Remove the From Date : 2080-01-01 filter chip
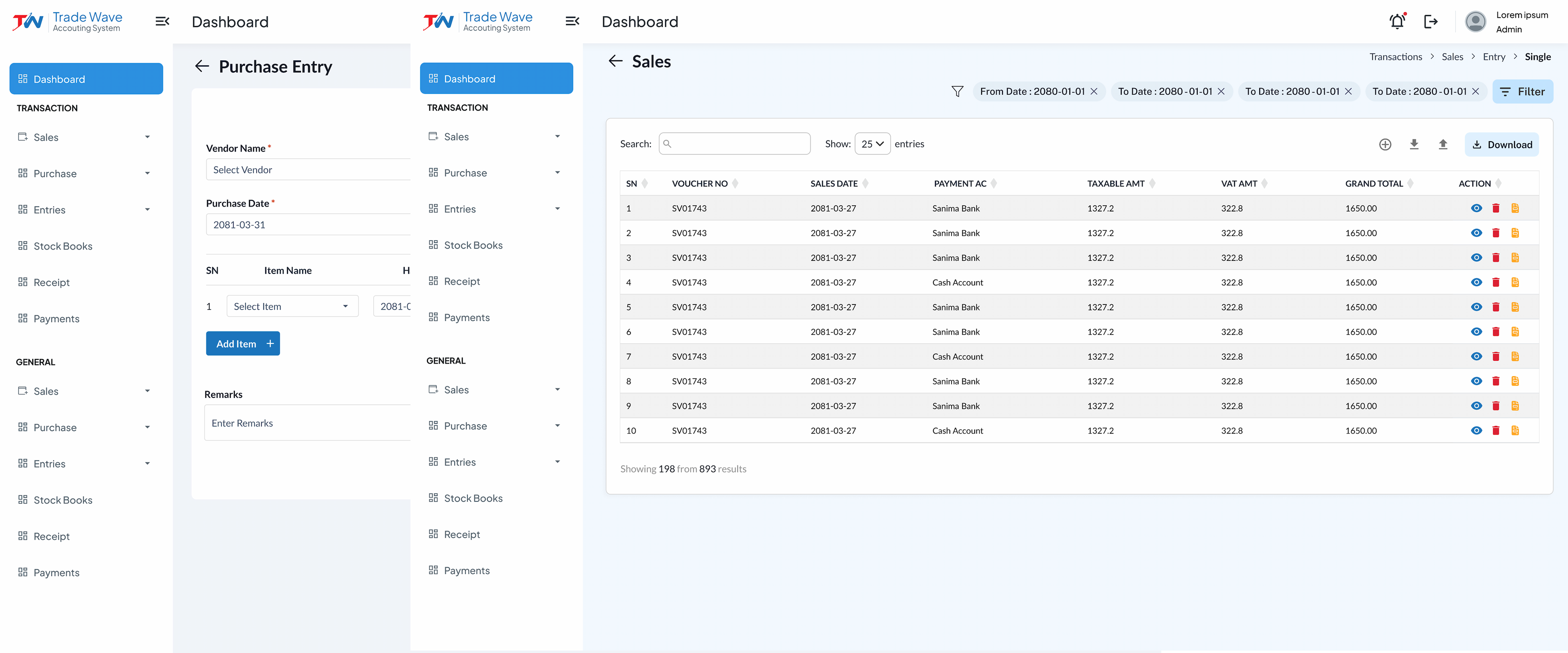The width and height of the screenshot is (1568, 653). [1094, 91]
